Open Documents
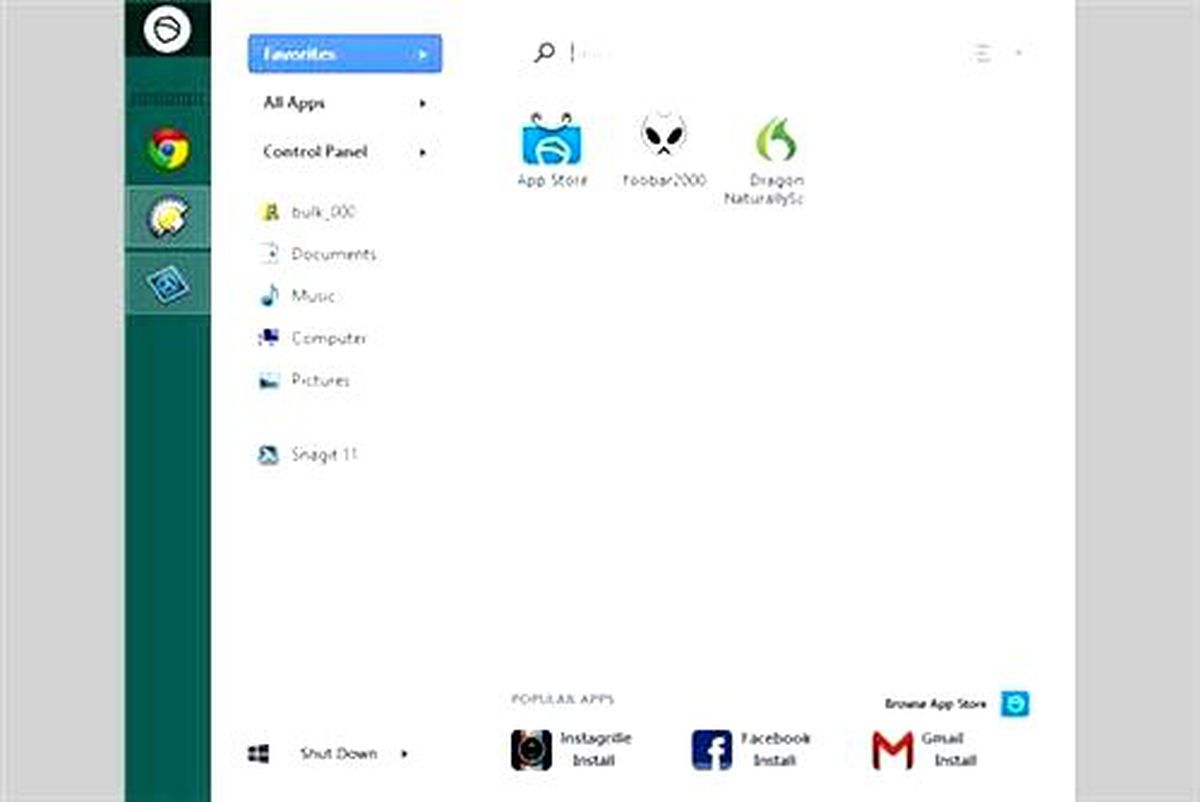 click(x=333, y=254)
